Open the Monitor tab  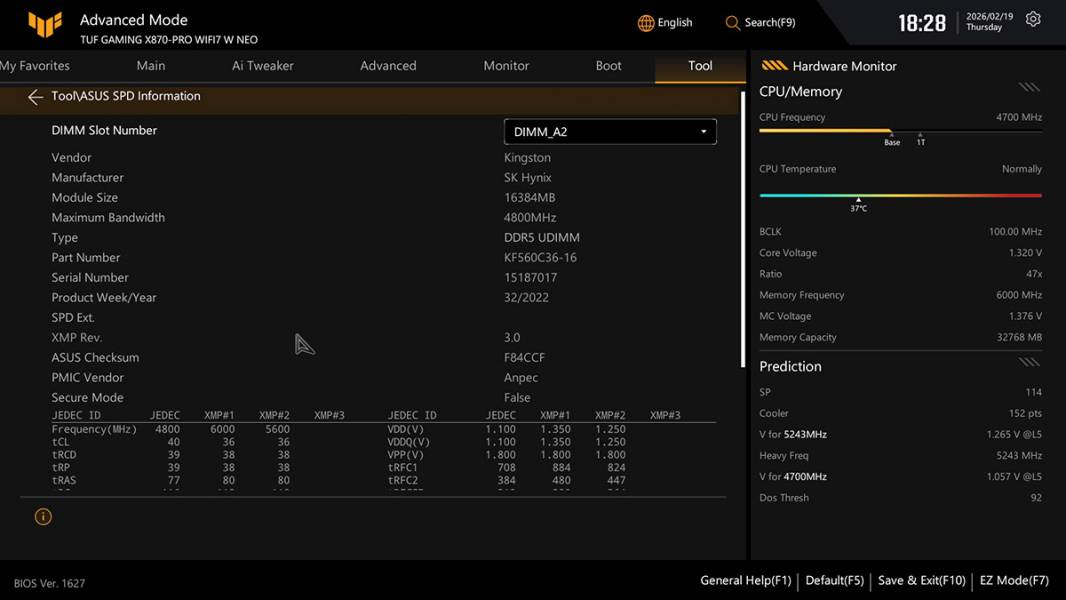point(506,66)
